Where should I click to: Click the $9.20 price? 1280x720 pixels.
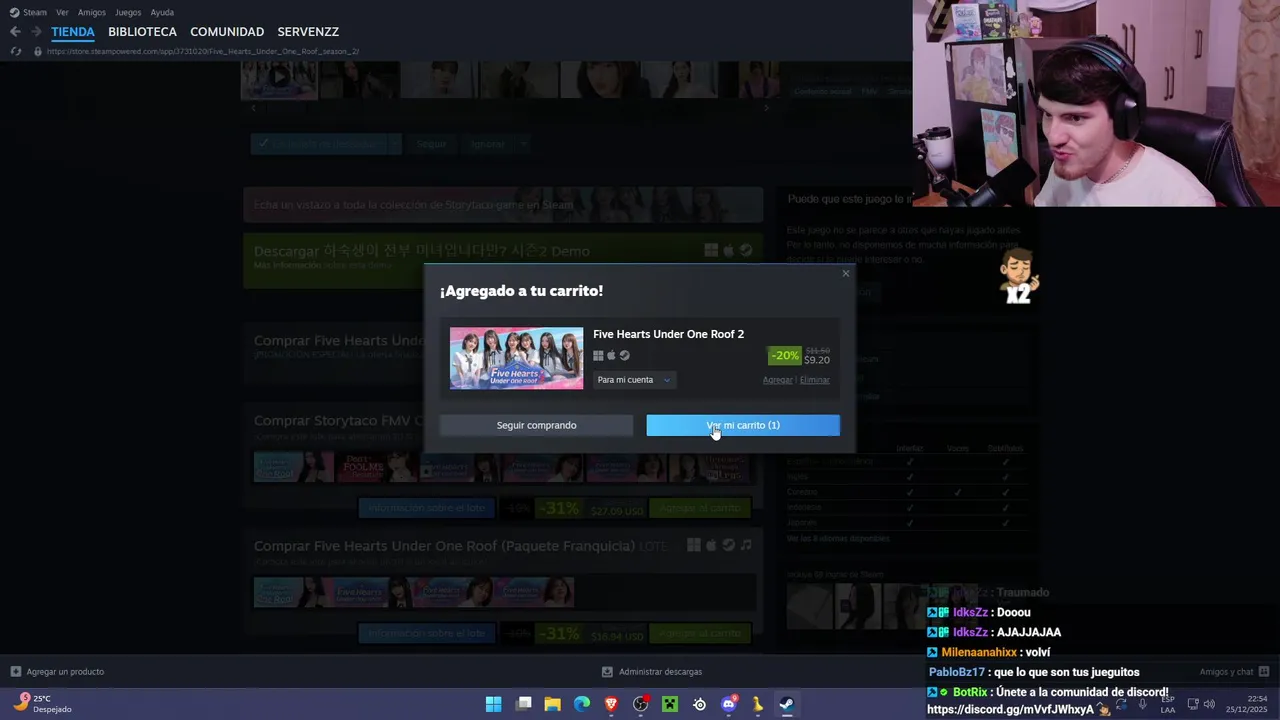click(x=817, y=360)
